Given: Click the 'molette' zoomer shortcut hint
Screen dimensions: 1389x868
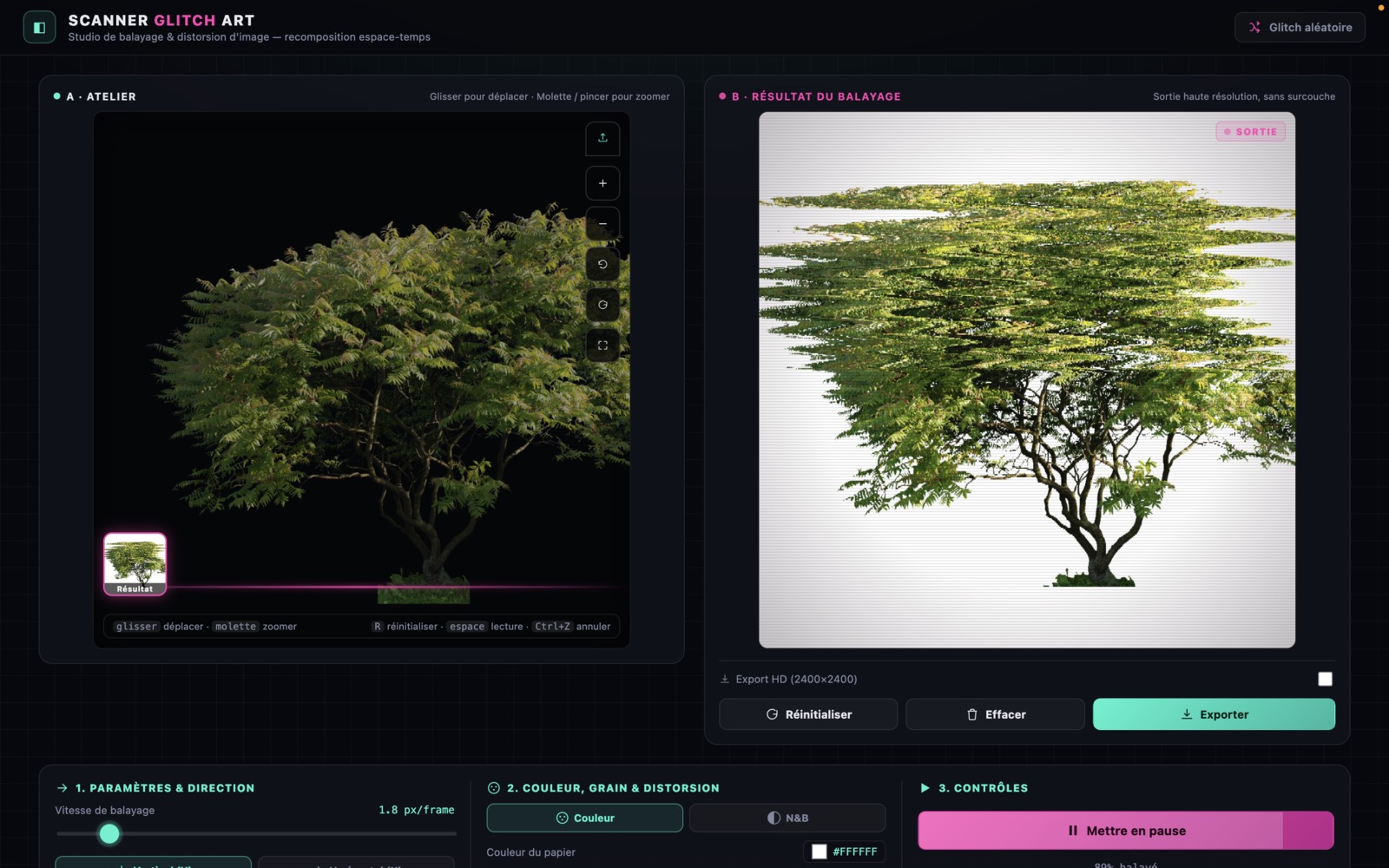Looking at the screenshot, I should [x=236, y=627].
